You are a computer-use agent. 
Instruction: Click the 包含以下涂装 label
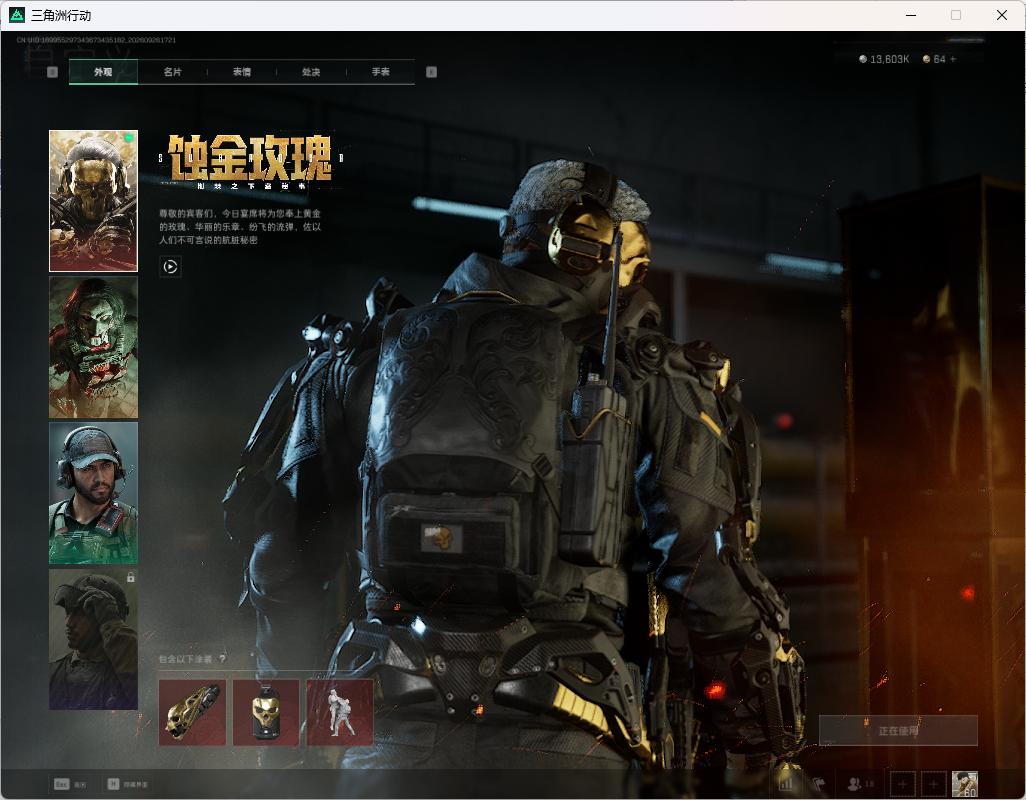coord(185,659)
